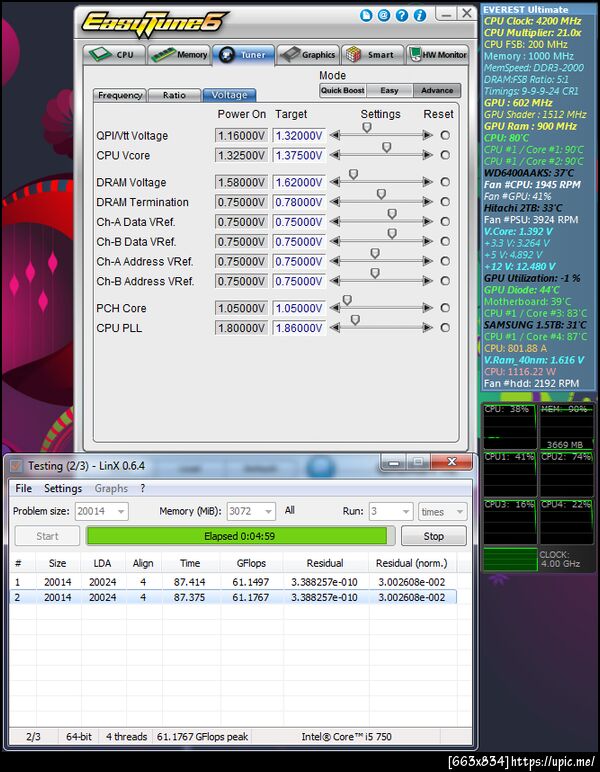Screen dimensions: 600x772
Task: Open the LinX ? help menu
Action: (x=142, y=488)
